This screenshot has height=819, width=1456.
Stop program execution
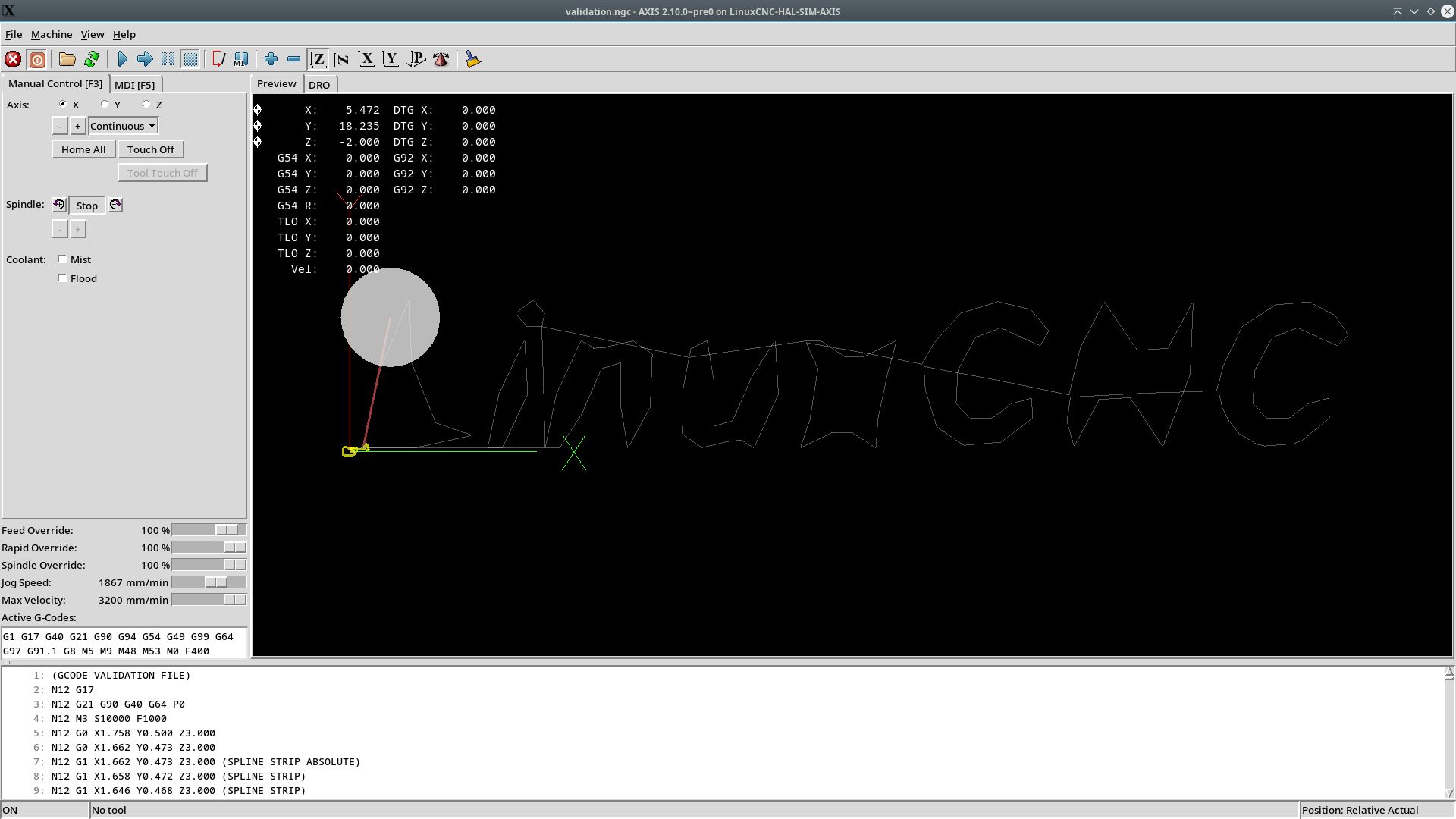point(190,59)
